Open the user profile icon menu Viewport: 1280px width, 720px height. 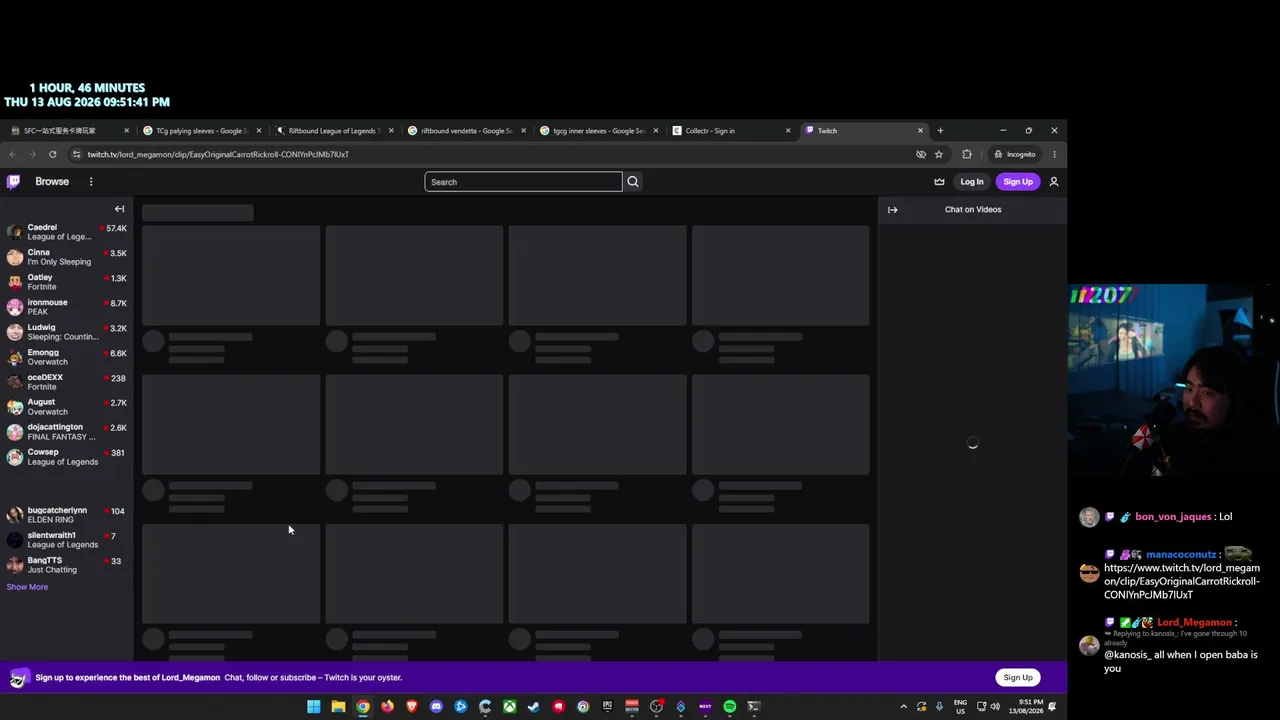tap(1053, 182)
